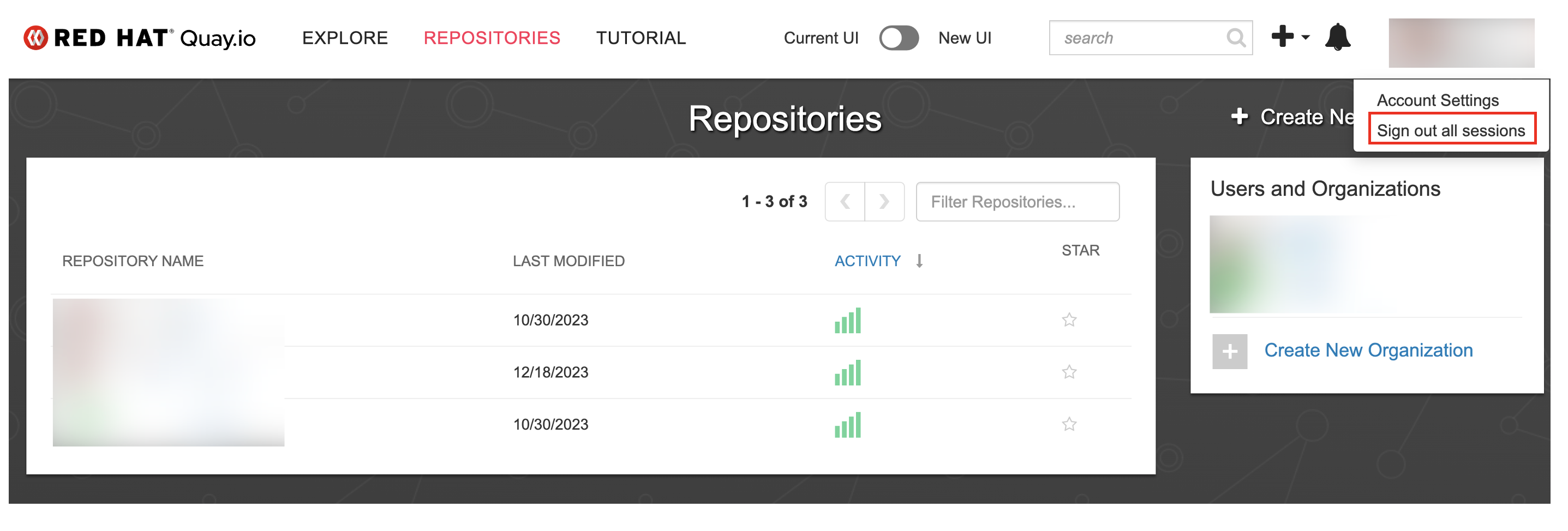Viewport: 1568px width, 531px height.
Task: Click the search magnifier icon
Action: (1235, 38)
